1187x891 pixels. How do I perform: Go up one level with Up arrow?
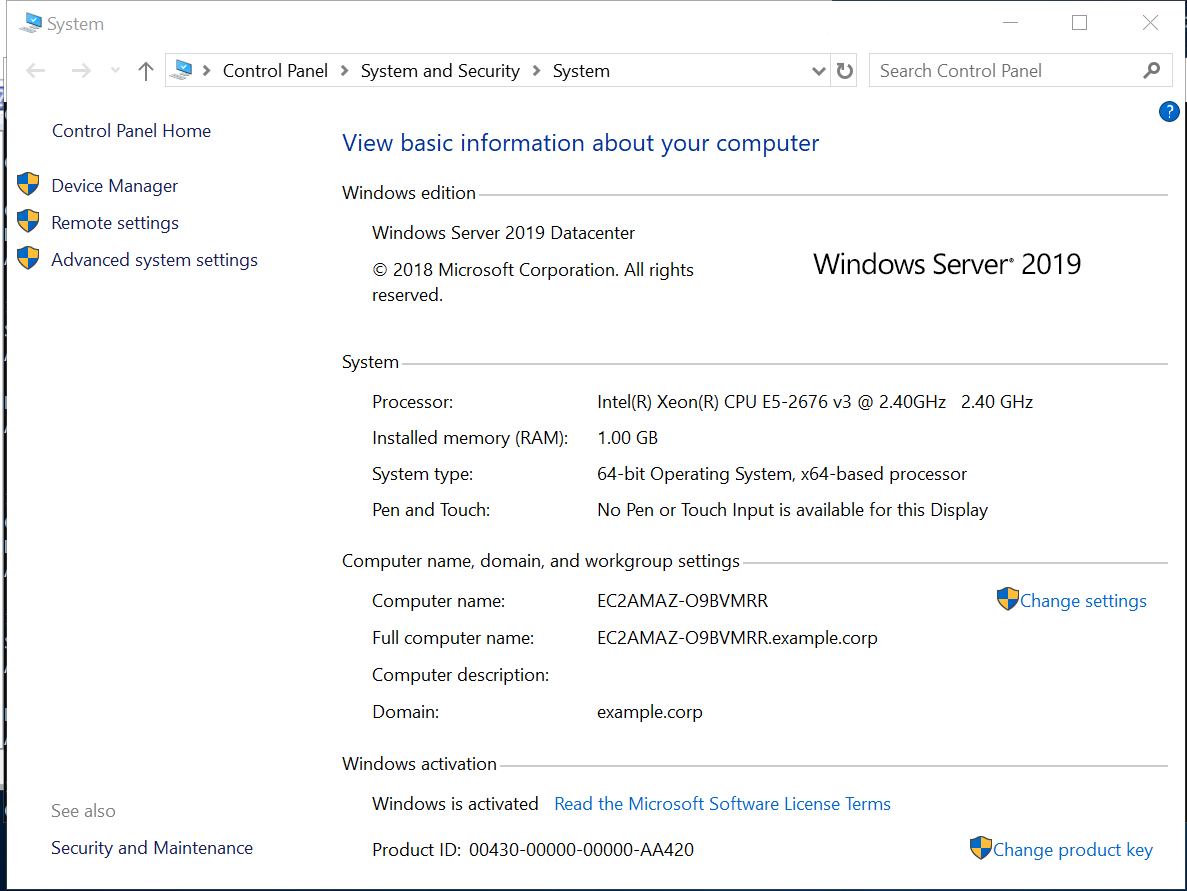click(x=146, y=71)
